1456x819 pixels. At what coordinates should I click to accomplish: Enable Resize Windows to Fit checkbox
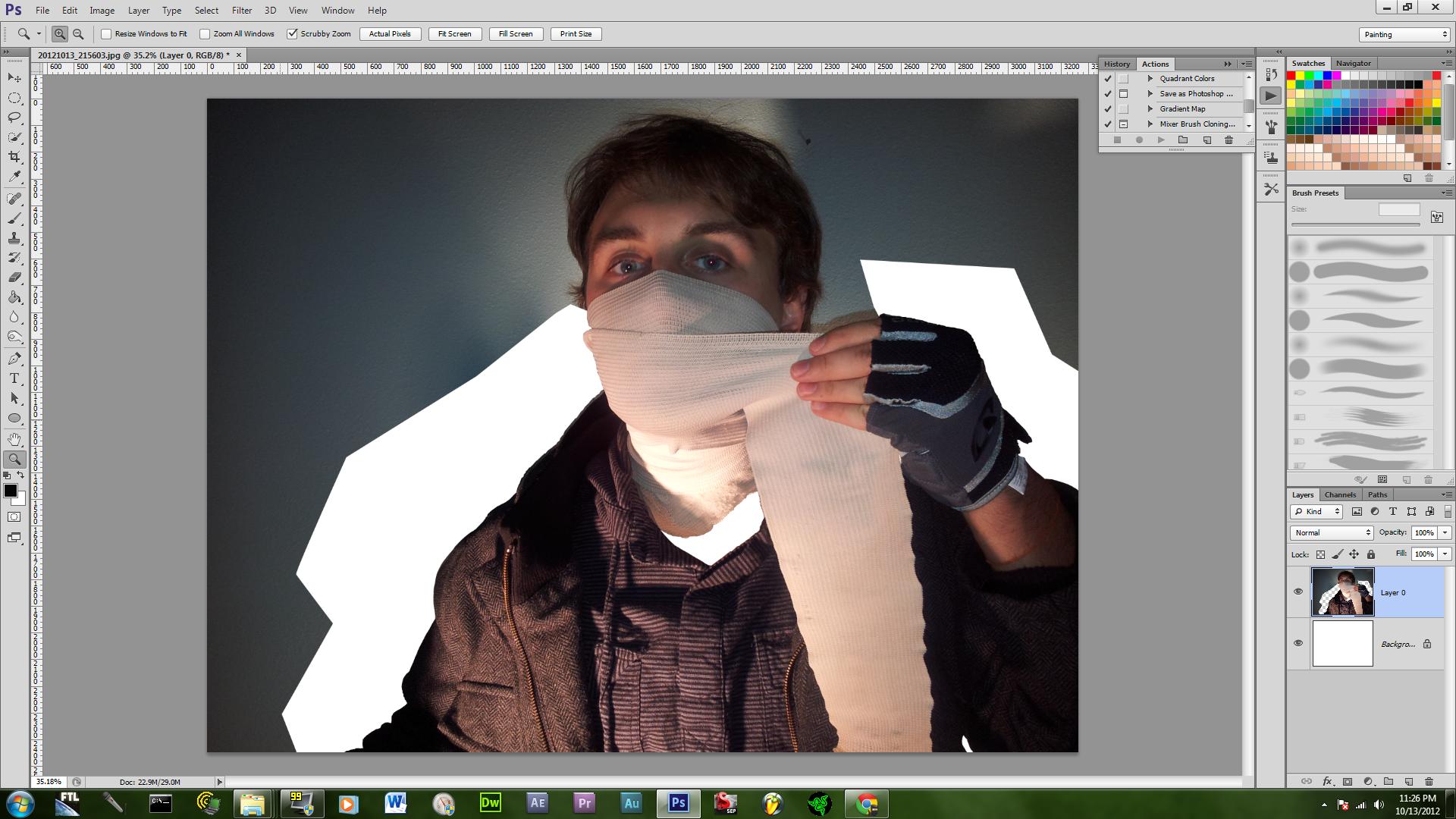(x=106, y=34)
